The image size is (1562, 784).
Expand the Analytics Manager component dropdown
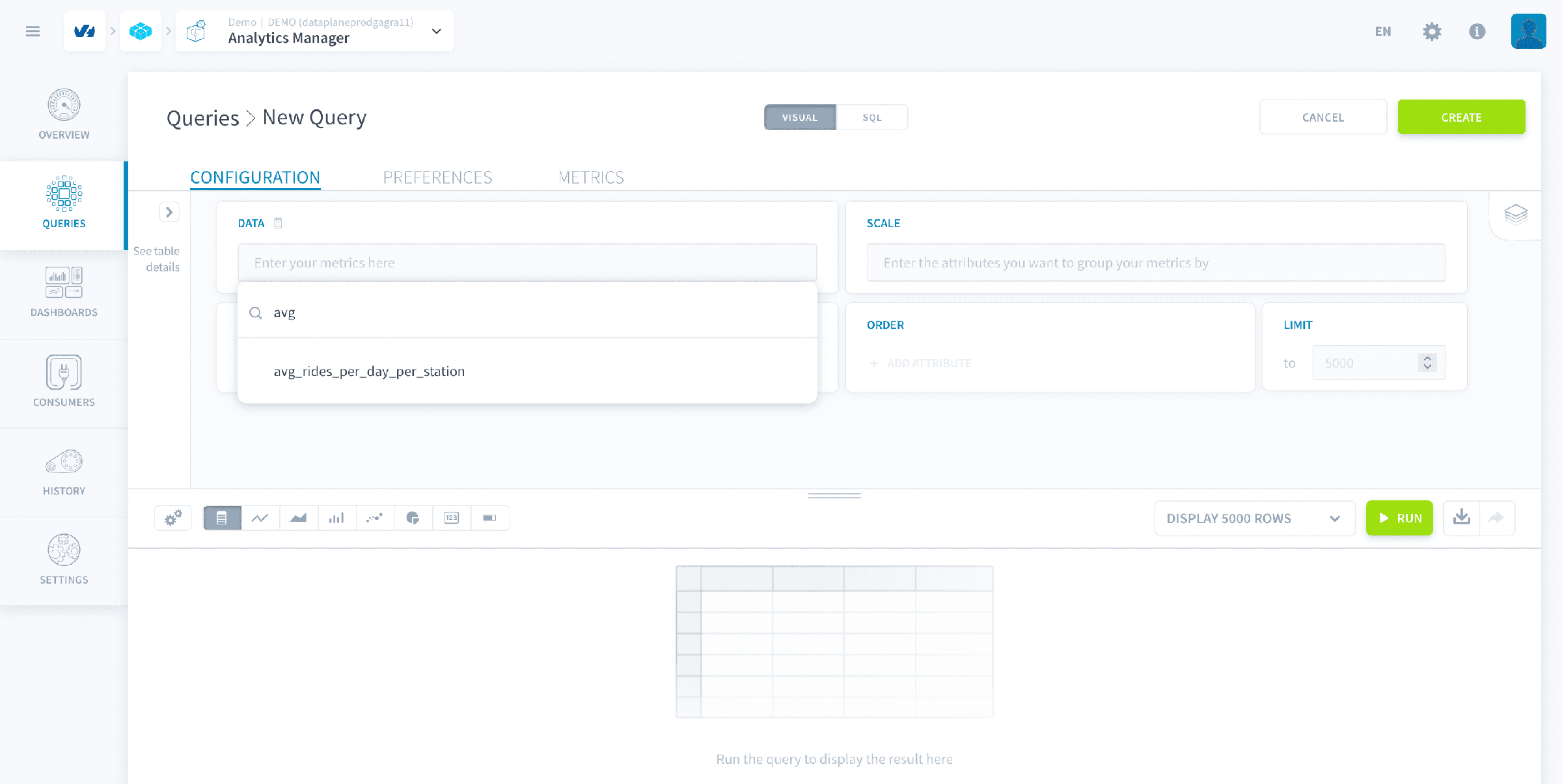coord(437,31)
